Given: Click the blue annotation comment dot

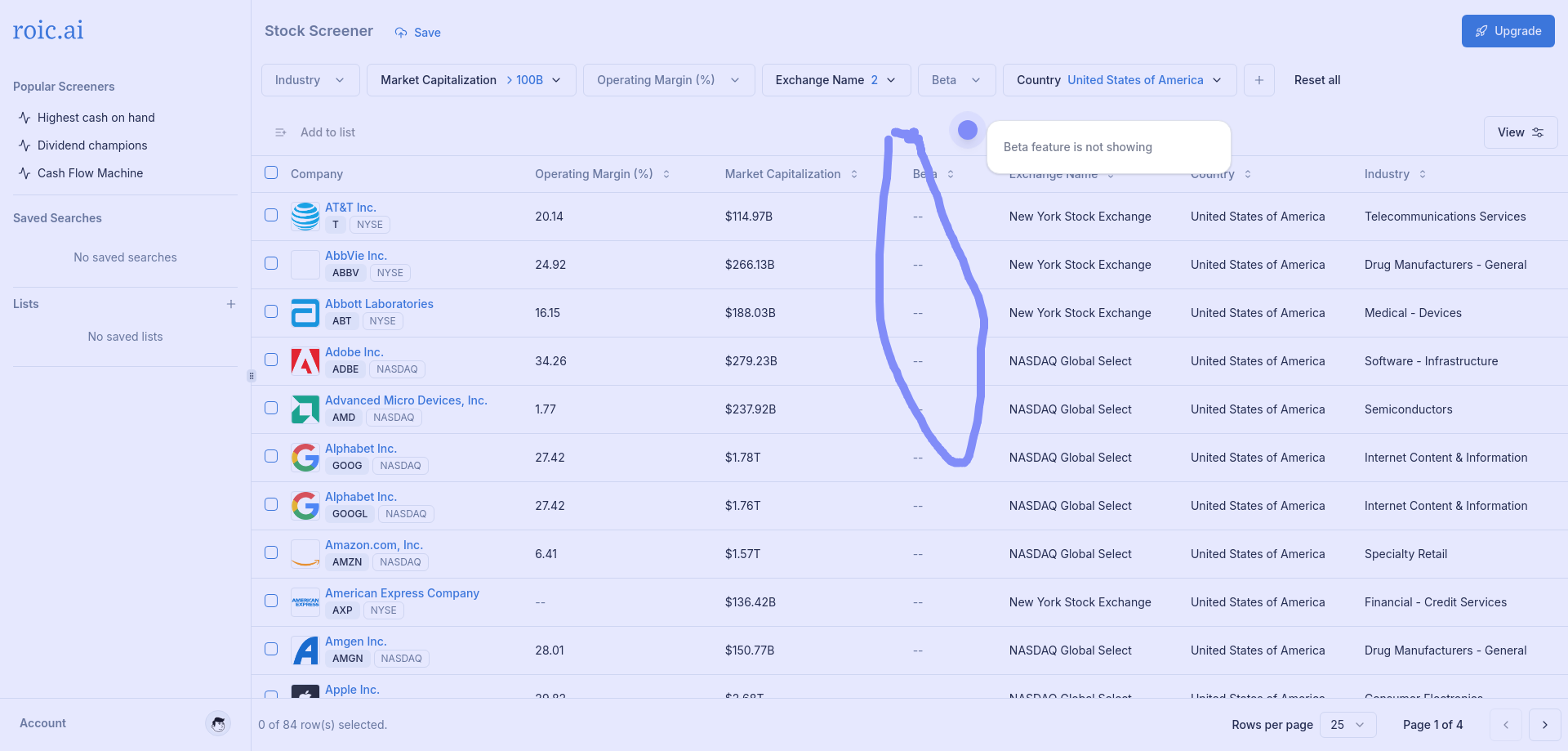Looking at the screenshot, I should pyautogui.click(x=967, y=130).
